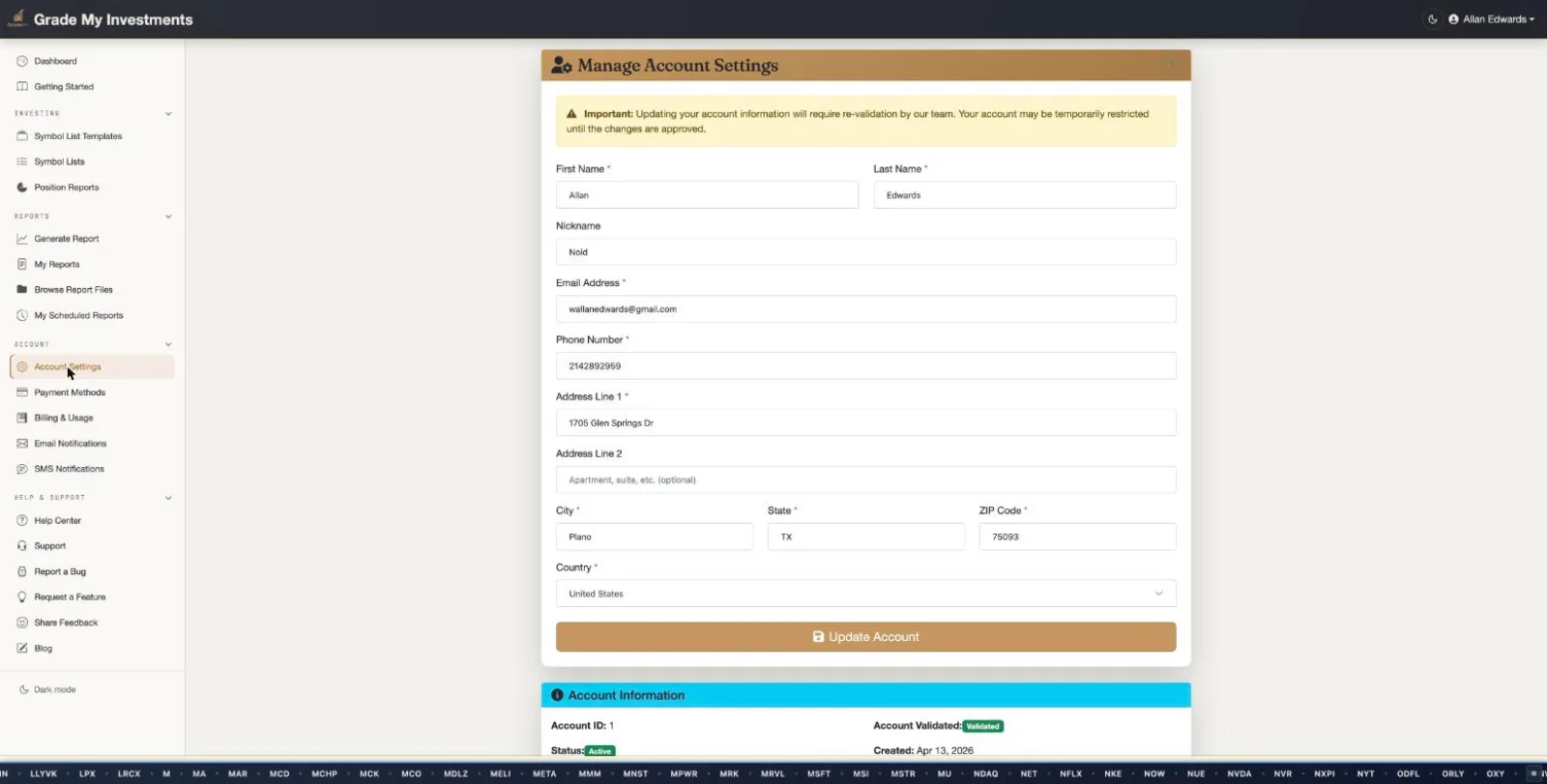Click the Generate Report chart icon
Viewport: 1547px width, 784px height.
(x=22, y=239)
